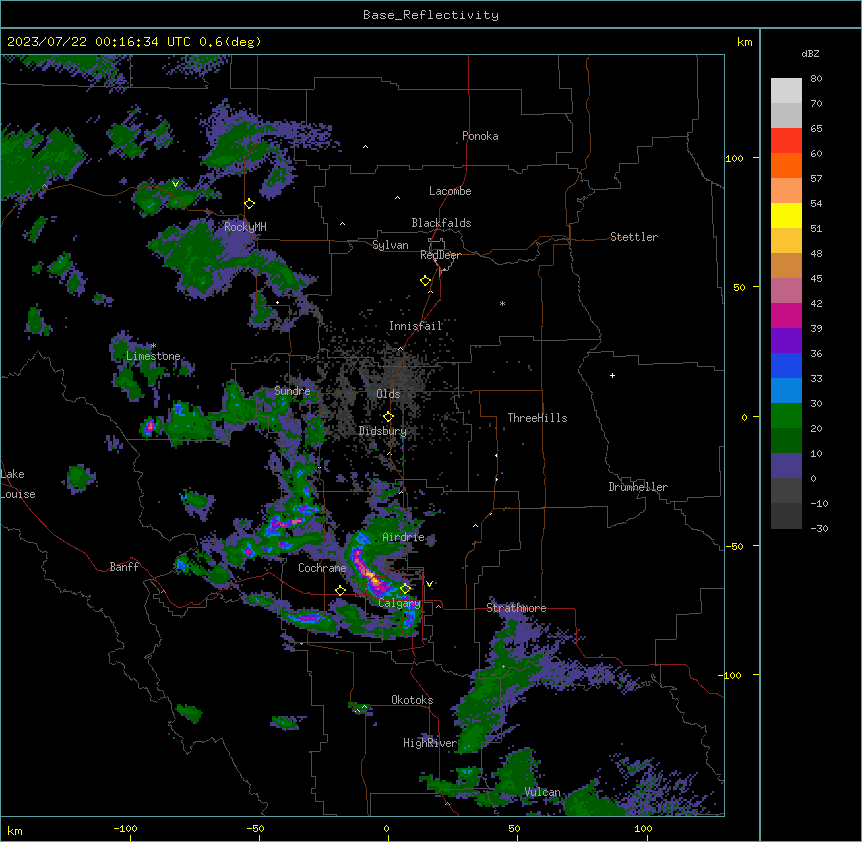
Task: Click the yellow diamond marker below Olds
Action: [x=388, y=417]
